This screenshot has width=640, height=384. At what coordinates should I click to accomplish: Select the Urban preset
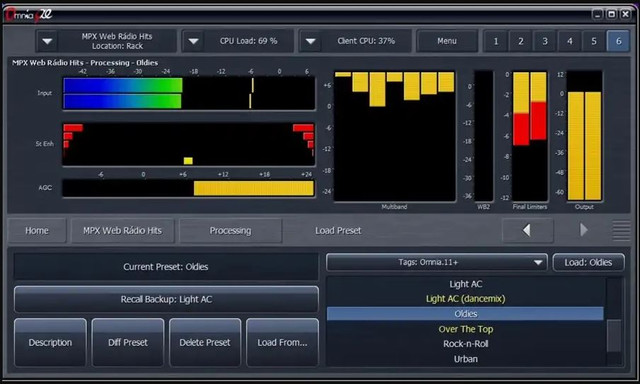click(465, 359)
